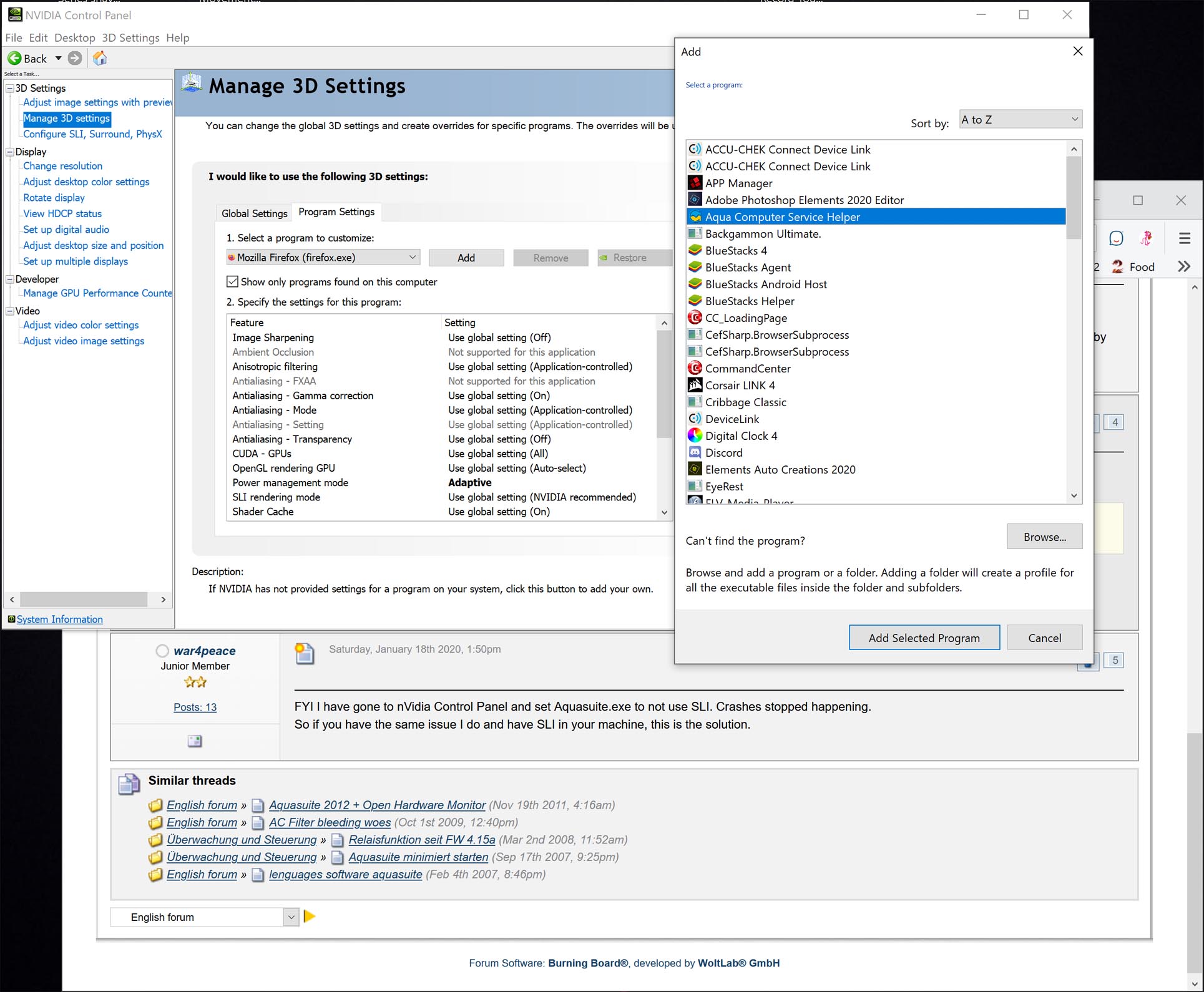Click the APP Manager icon

pyautogui.click(x=695, y=183)
